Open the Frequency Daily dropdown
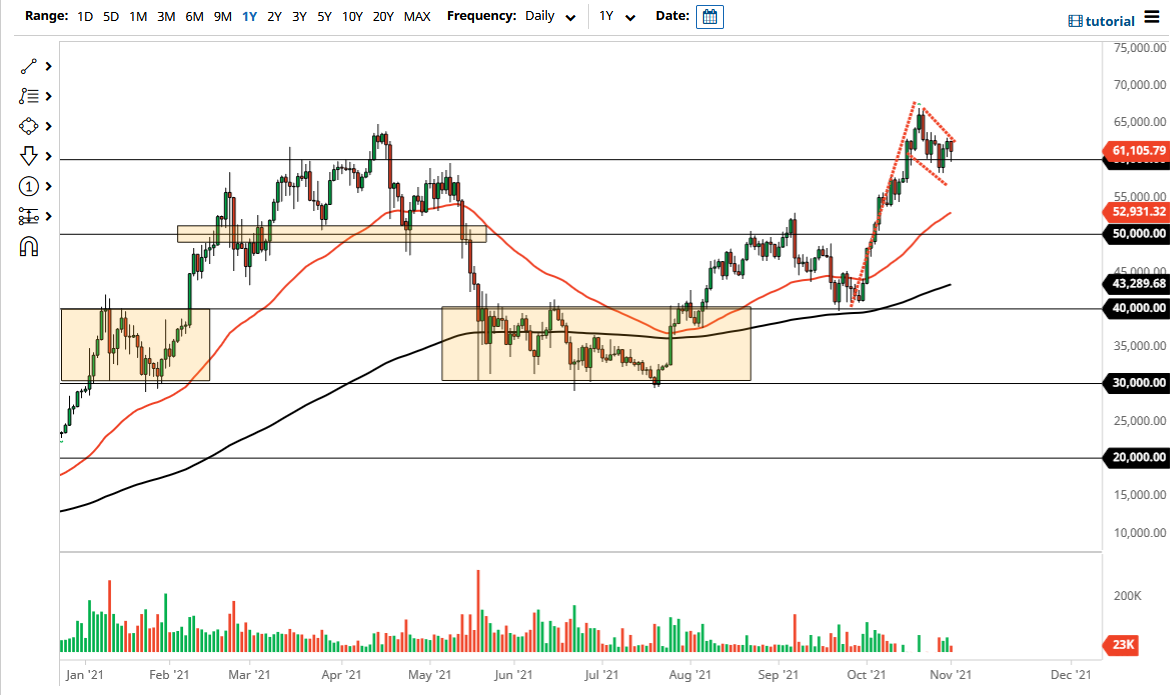1175x695 pixels. [549, 16]
